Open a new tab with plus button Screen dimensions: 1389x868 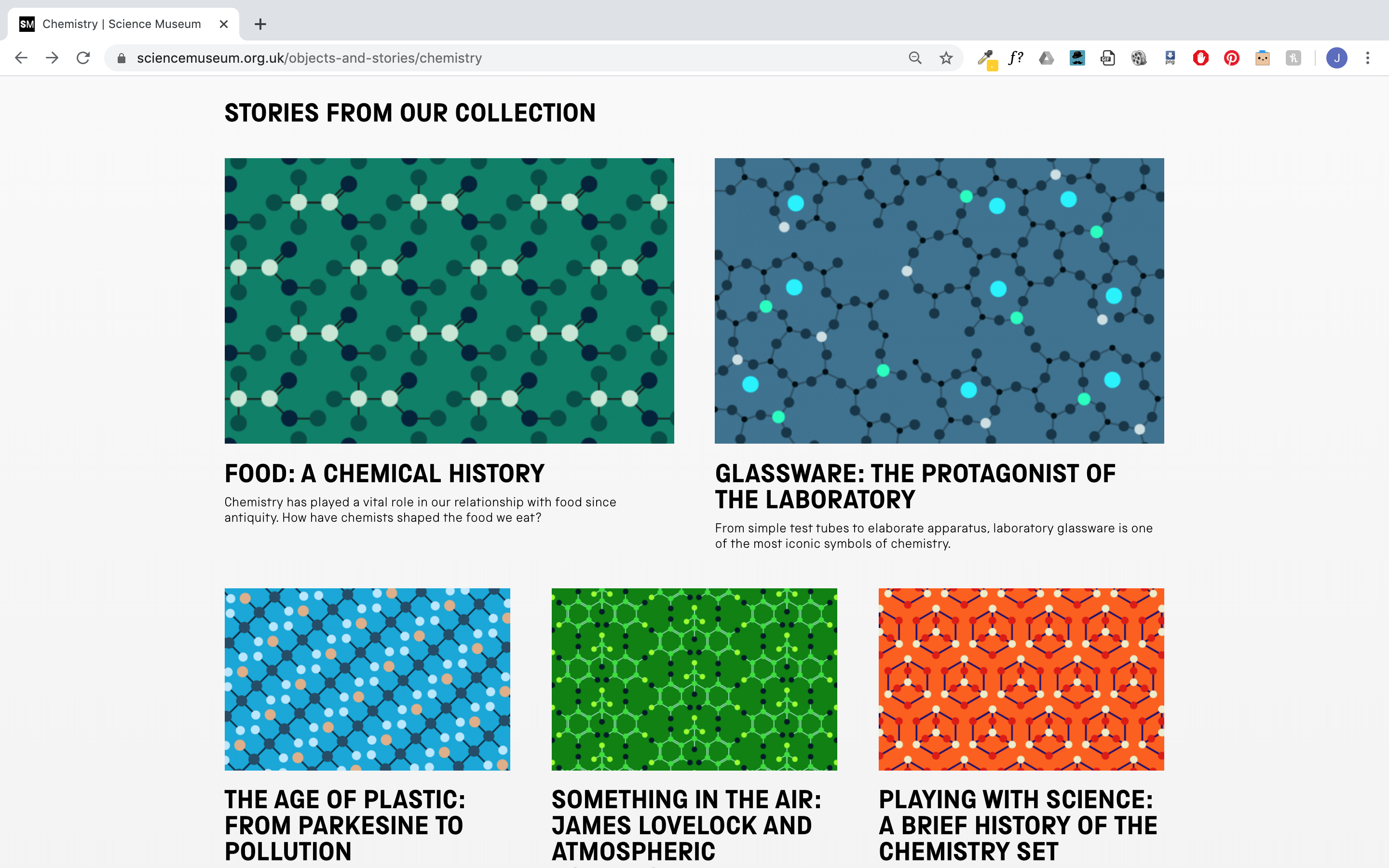click(x=260, y=24)
